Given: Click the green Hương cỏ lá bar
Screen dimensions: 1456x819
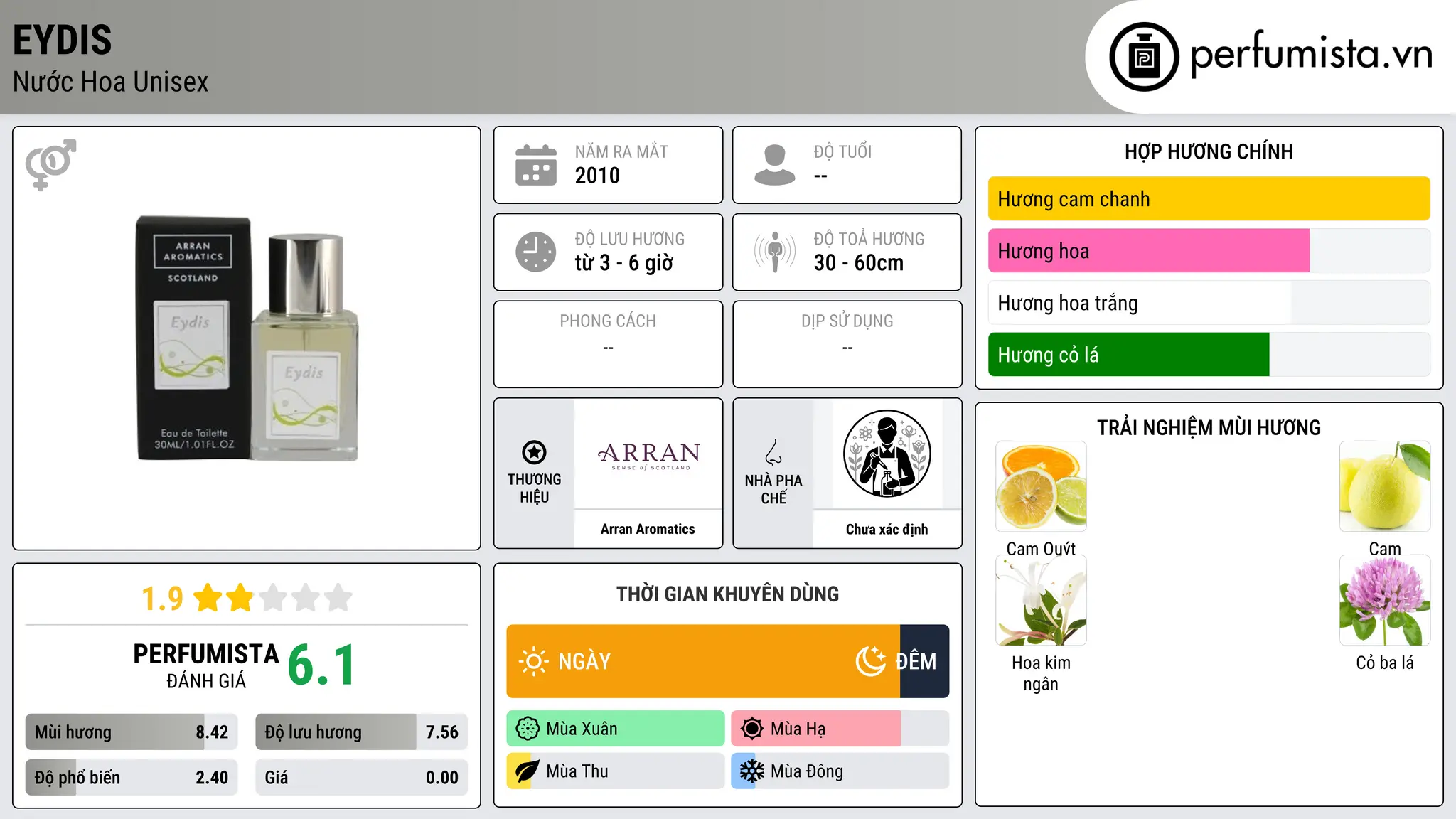Looking at the screenshot, I should pos(1129,355).
